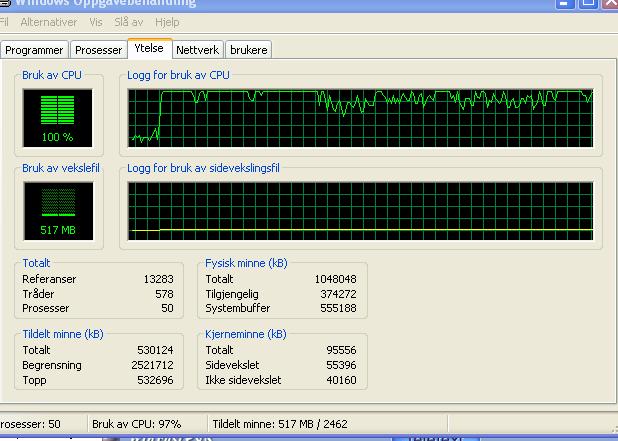Click the page file usage history graph
Image resolution: width=618 pixels, height=441 pixels.
(360, 211)
